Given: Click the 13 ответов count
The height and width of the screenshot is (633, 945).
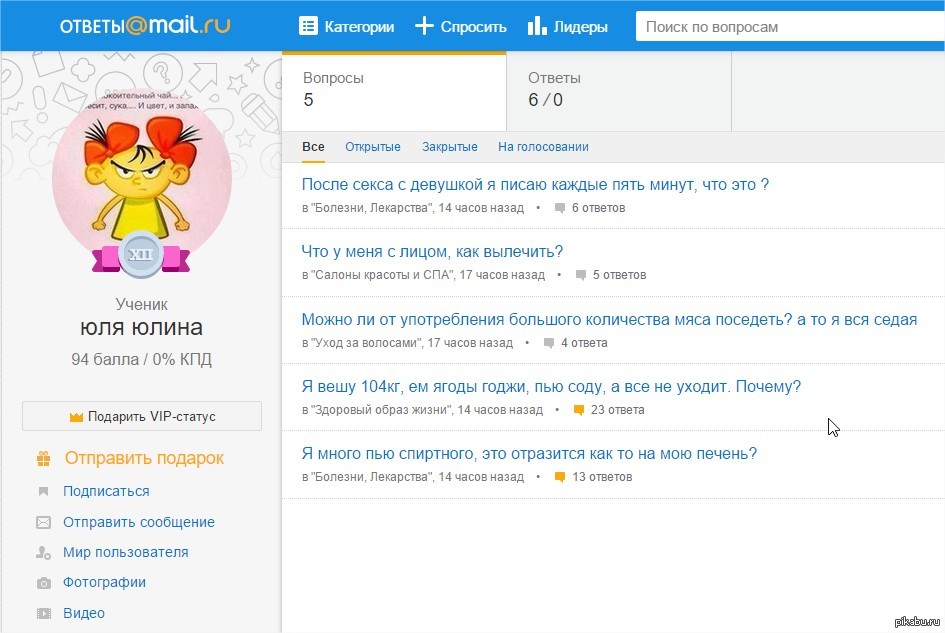Looking at the screenshot, I should [x=602, y=477].
